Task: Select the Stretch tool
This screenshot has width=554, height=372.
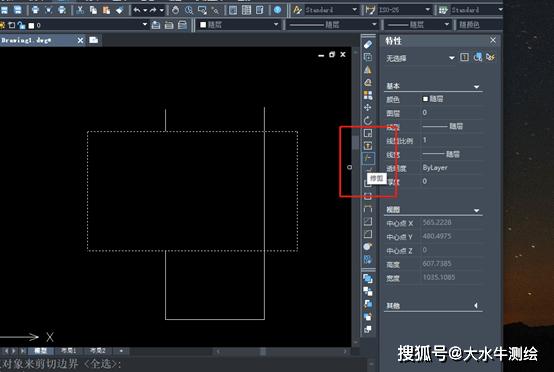Action: (x=368, y=146)
